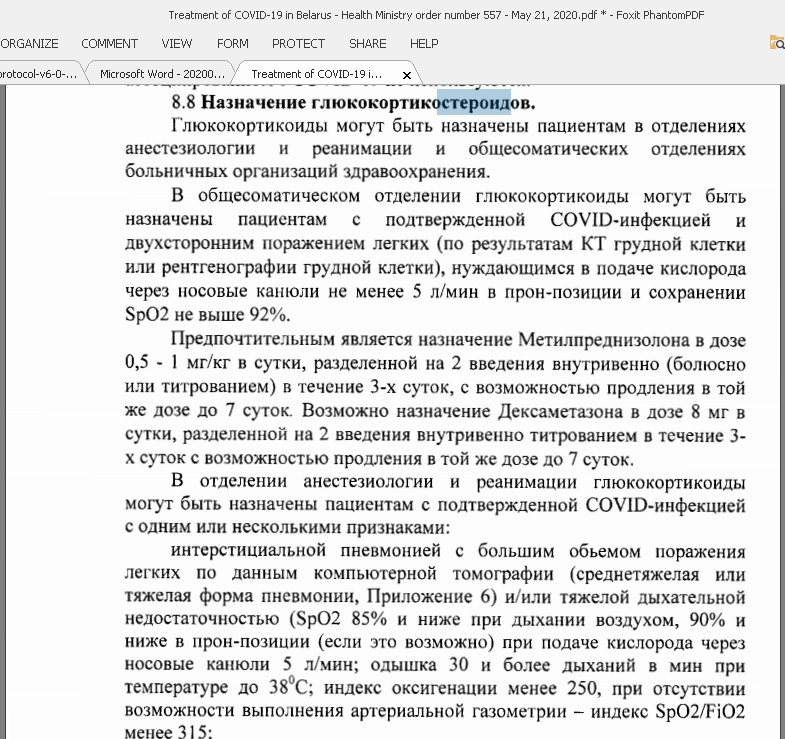This screenshot has height=739, width=785.
Task: Click the word 'Дексаметазона' in the document
Action: (x=560, y=412)
